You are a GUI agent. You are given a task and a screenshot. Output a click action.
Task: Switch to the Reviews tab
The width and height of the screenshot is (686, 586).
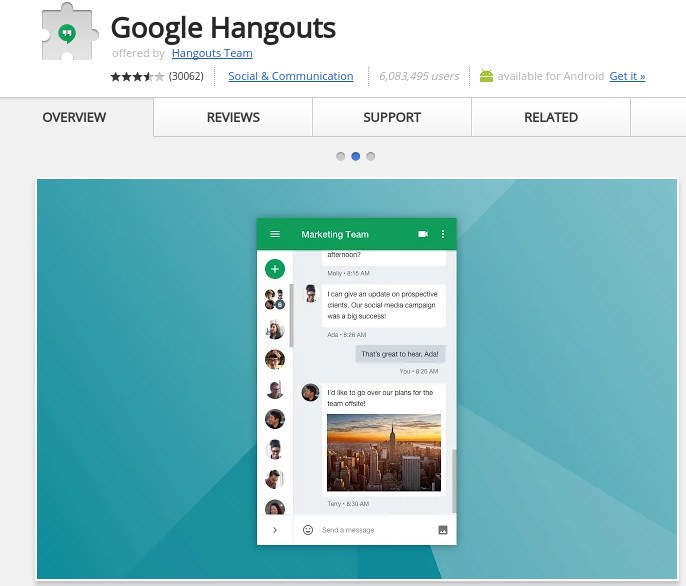click(x=233, y=117)
